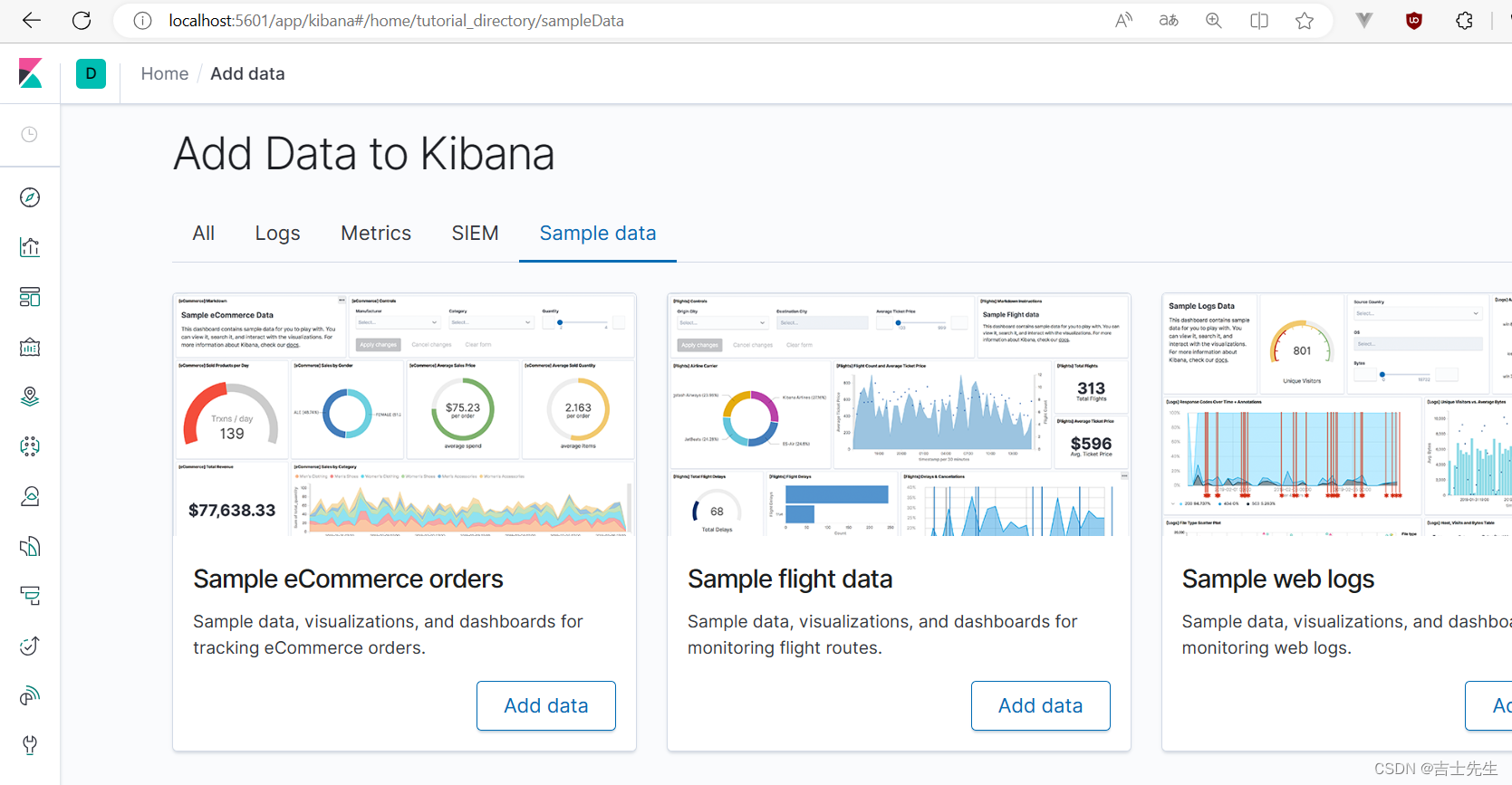Add data for Sample eCommerce orders
Viewport: 1512px width, 785px height.
coord(546,705)
